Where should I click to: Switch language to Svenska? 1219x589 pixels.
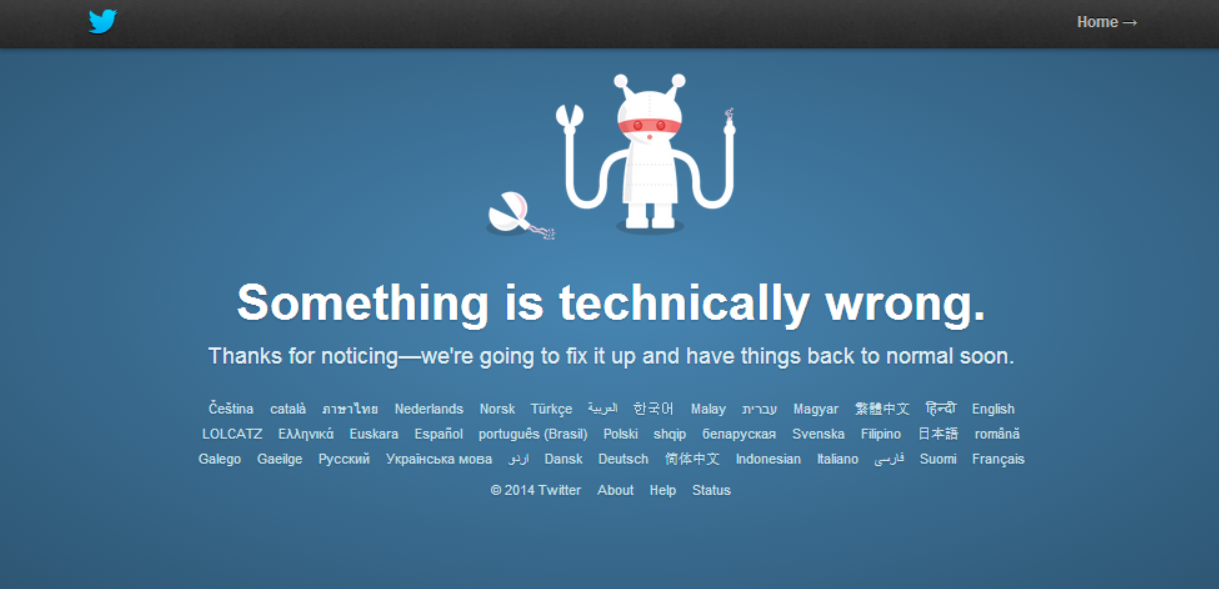point(818,434)
